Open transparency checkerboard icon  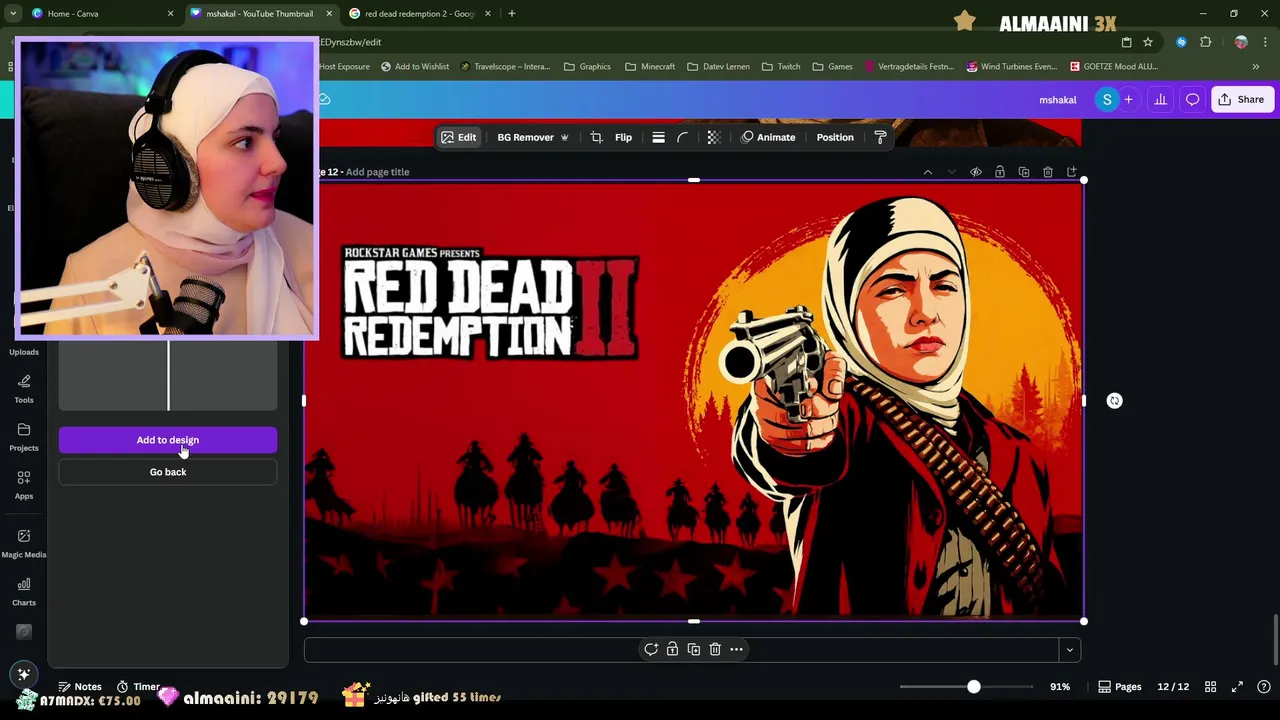[713, 137]
